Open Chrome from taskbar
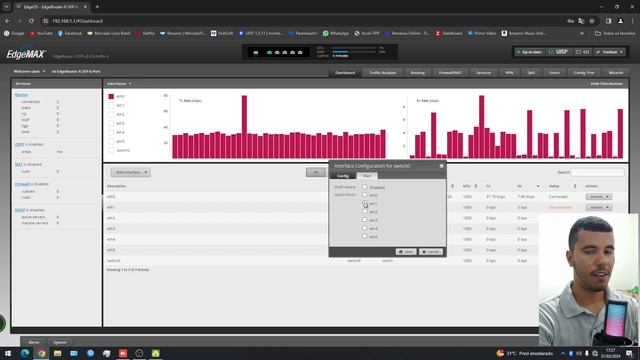The width and height of the screenshot is (640, 360). pos(41,353)
